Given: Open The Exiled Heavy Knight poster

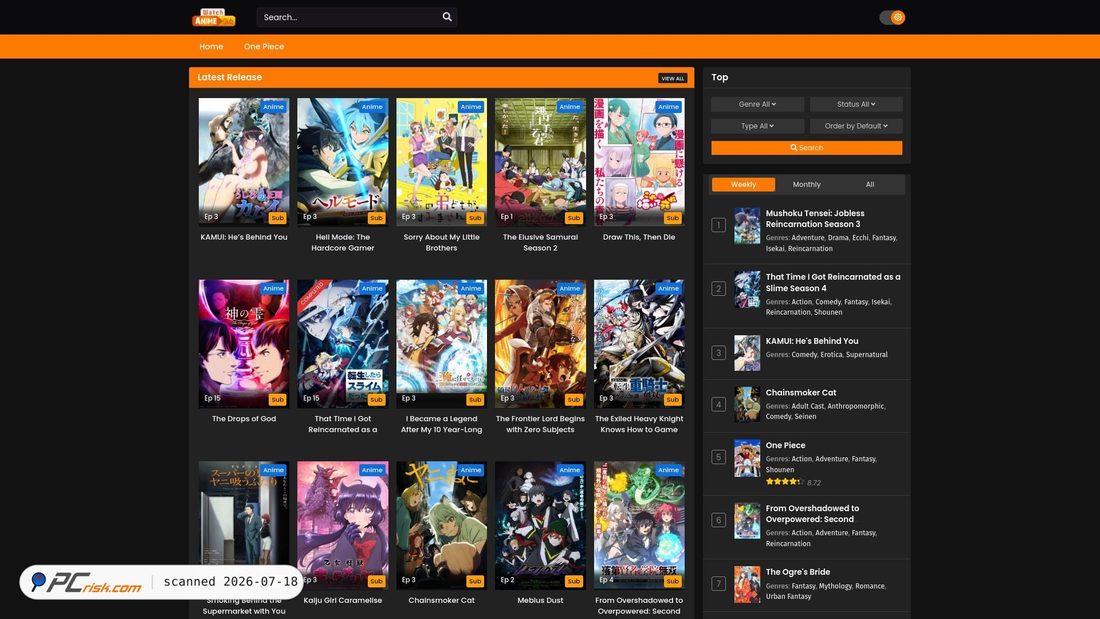Looking at the screenshot, I should tap(639, 343).
